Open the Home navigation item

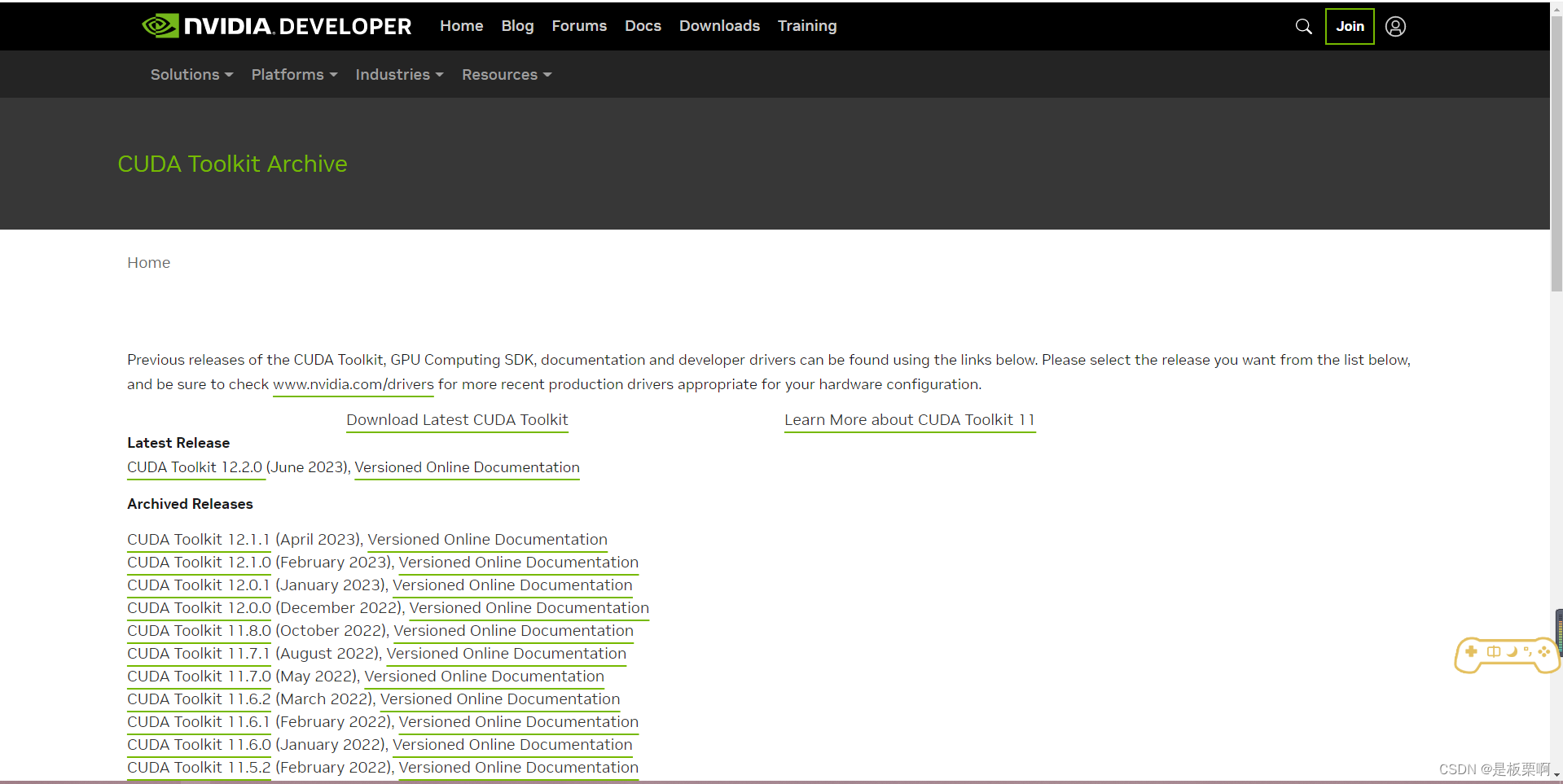pos(461,26)
